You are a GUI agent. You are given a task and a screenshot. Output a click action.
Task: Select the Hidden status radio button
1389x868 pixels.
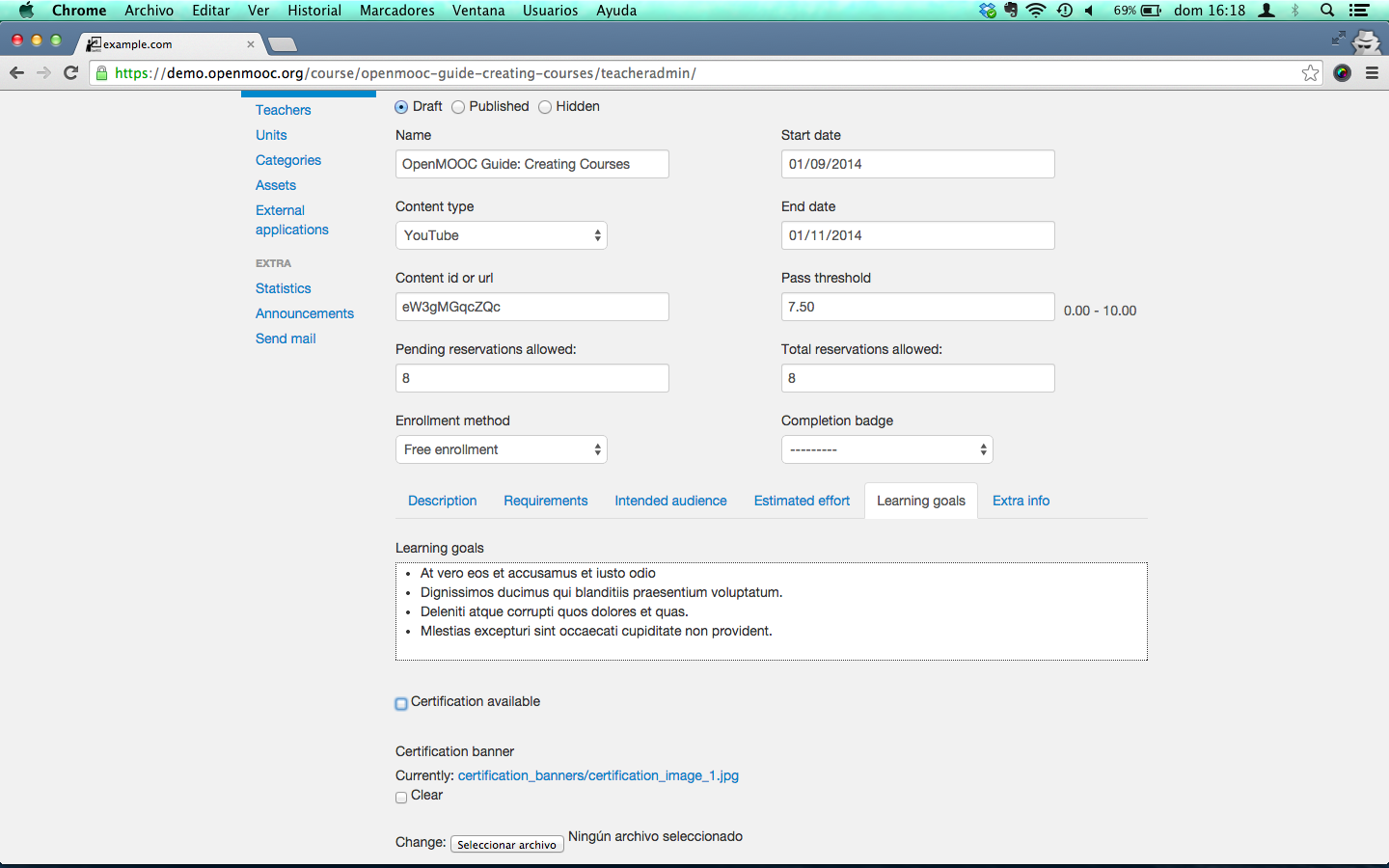(545, 107)
